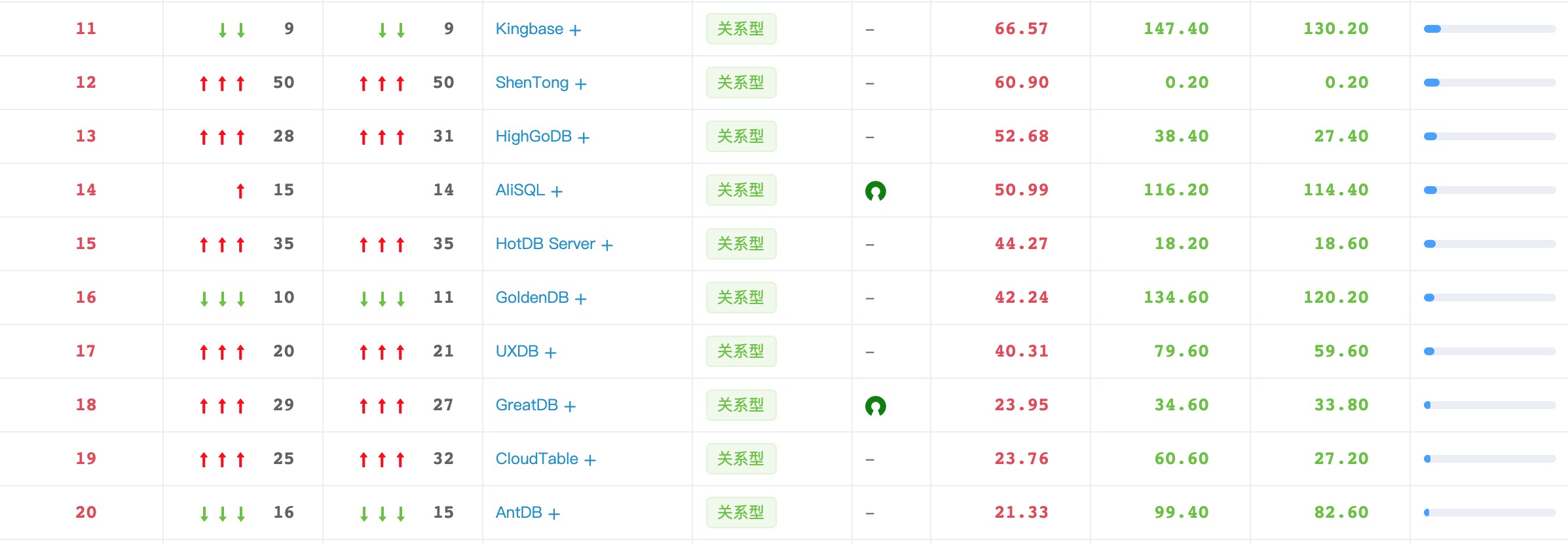Screen dimensions: 1568x544
Task: Open the HotDB Server link
Action: [546, 244]
